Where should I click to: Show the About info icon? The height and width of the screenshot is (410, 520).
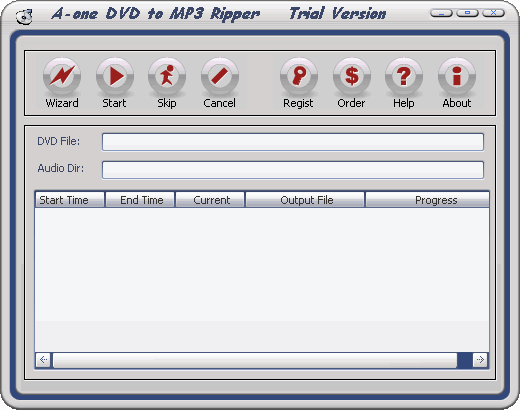457,77
